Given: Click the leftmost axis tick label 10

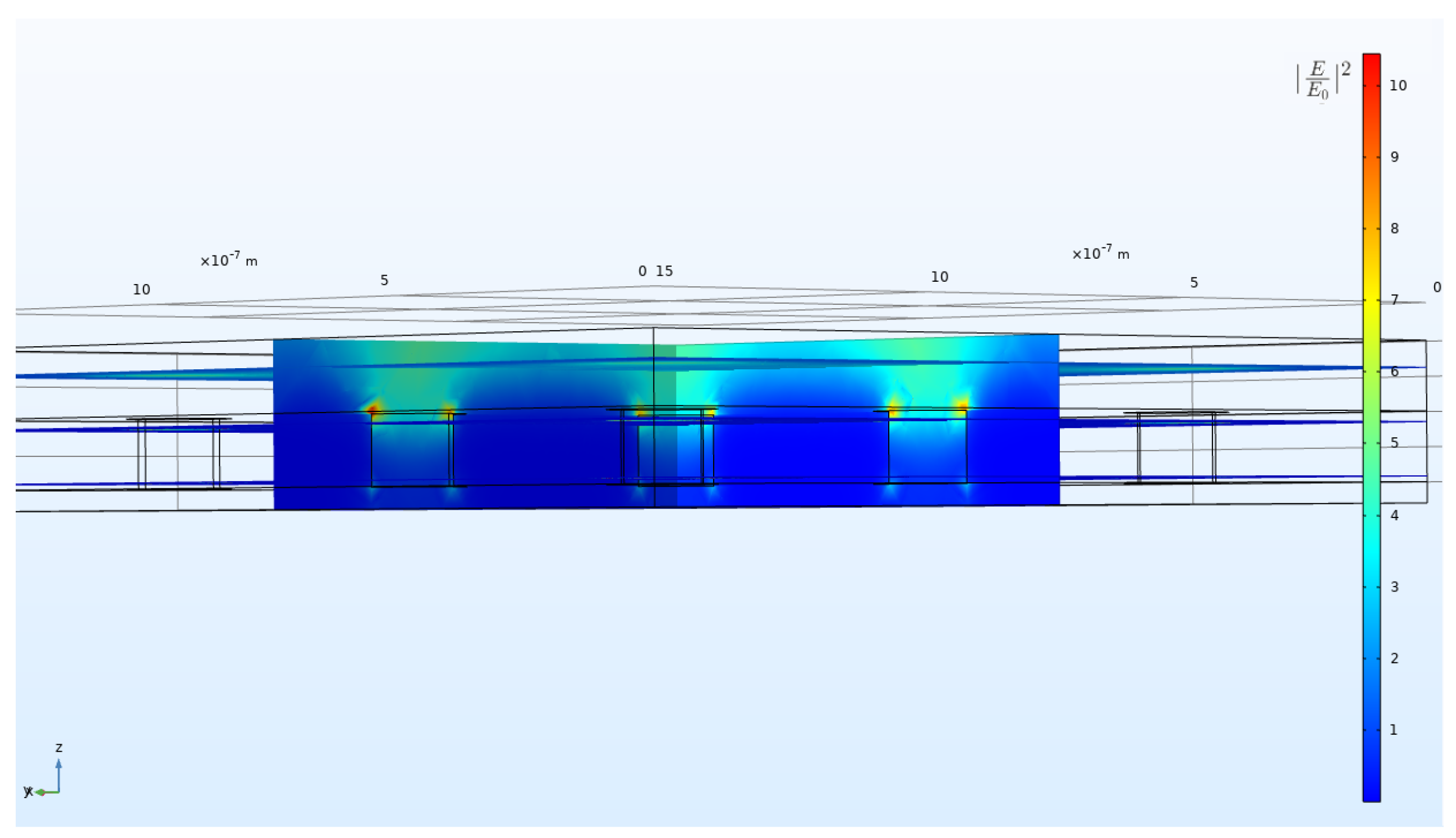Looking at the screenshot, I should pyautogui.click(x=141, y=290).
